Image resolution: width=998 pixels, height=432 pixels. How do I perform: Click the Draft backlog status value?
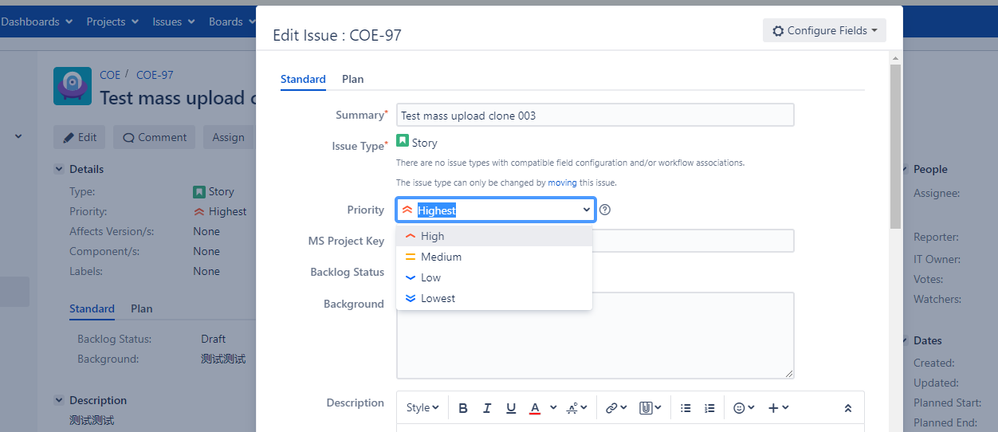[213, 339]
